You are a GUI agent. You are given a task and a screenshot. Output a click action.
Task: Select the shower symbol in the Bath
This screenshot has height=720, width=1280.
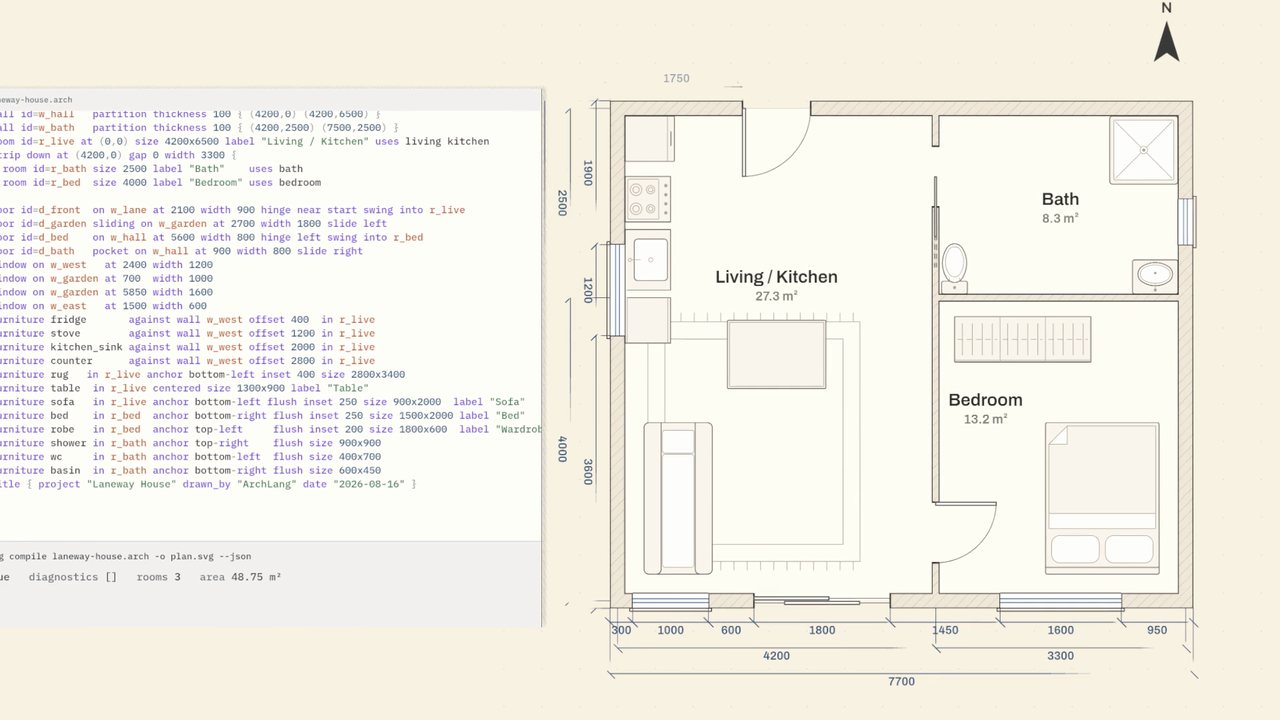pos(1143,150)
